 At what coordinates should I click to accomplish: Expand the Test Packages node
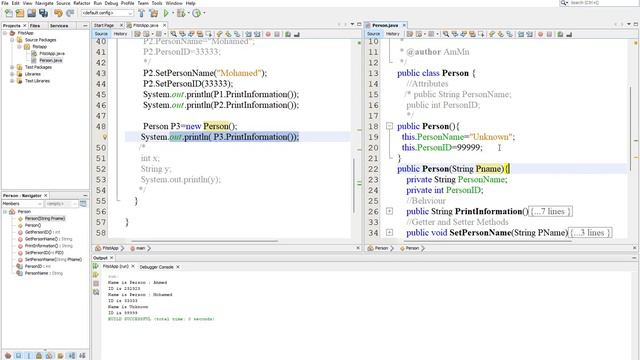click(12, 67)
